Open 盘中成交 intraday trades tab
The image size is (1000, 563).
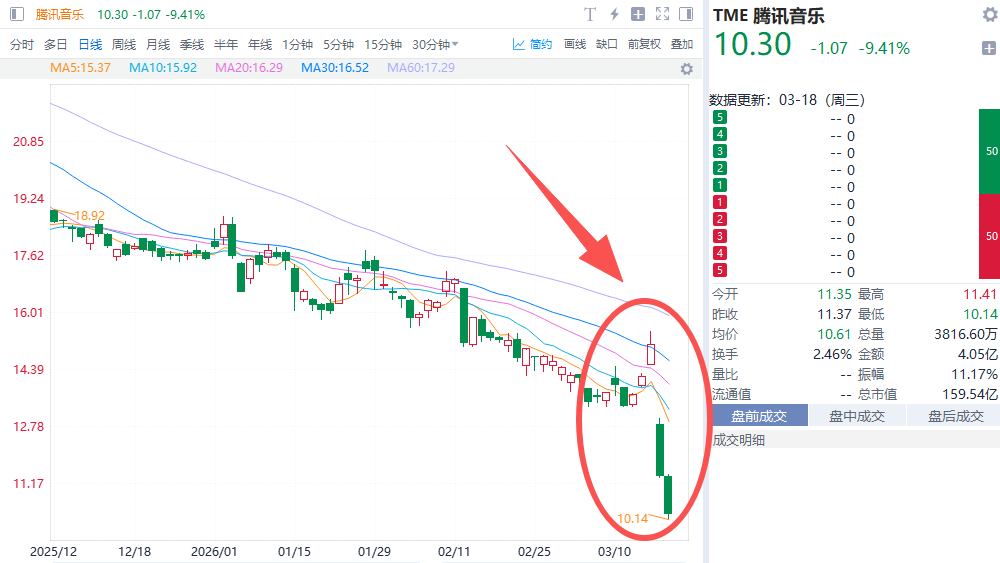tap(857, 416)
